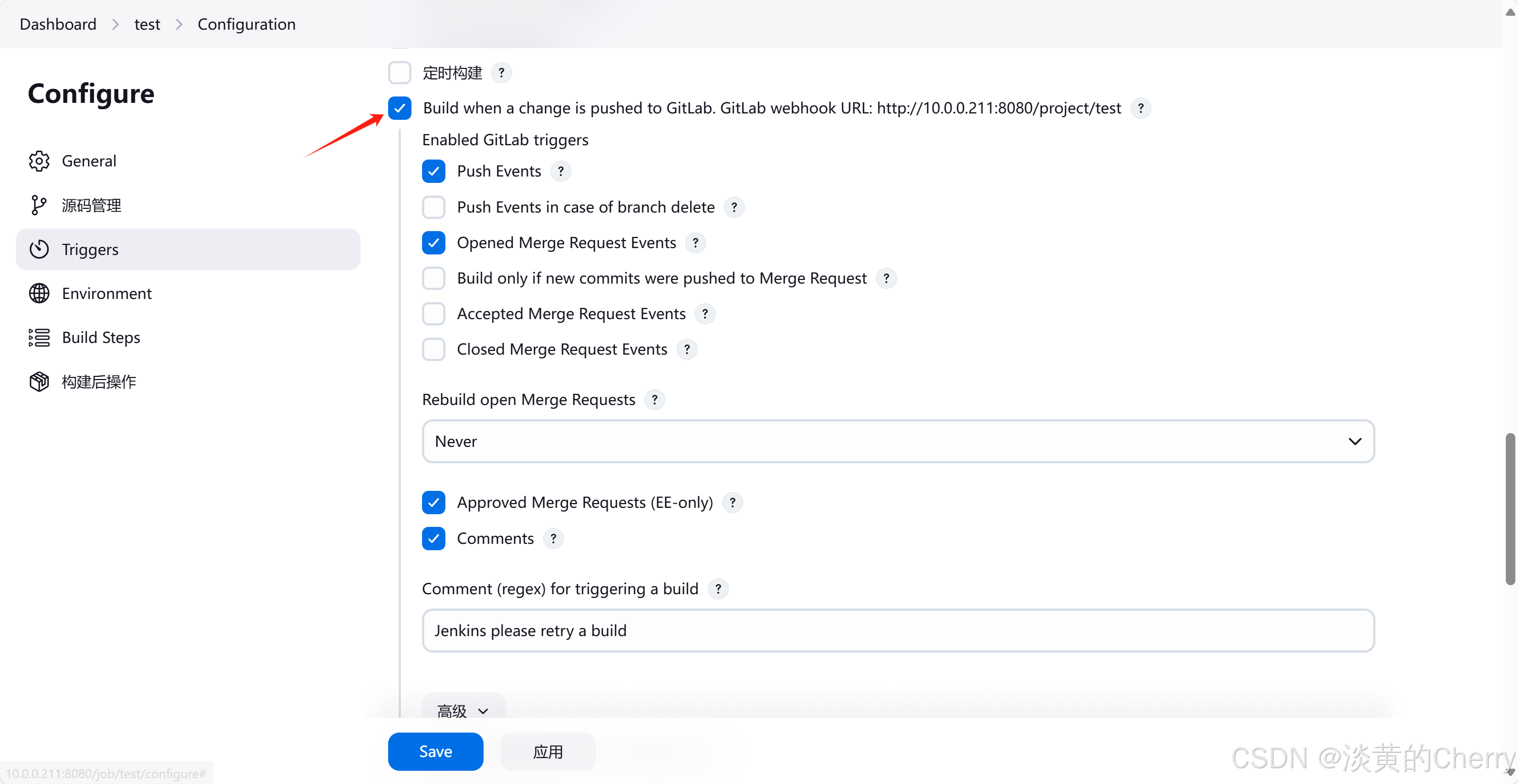Click the Save button
This screenshot has width=1518, height=784.
pyautogui.click(x=435, y=752)
